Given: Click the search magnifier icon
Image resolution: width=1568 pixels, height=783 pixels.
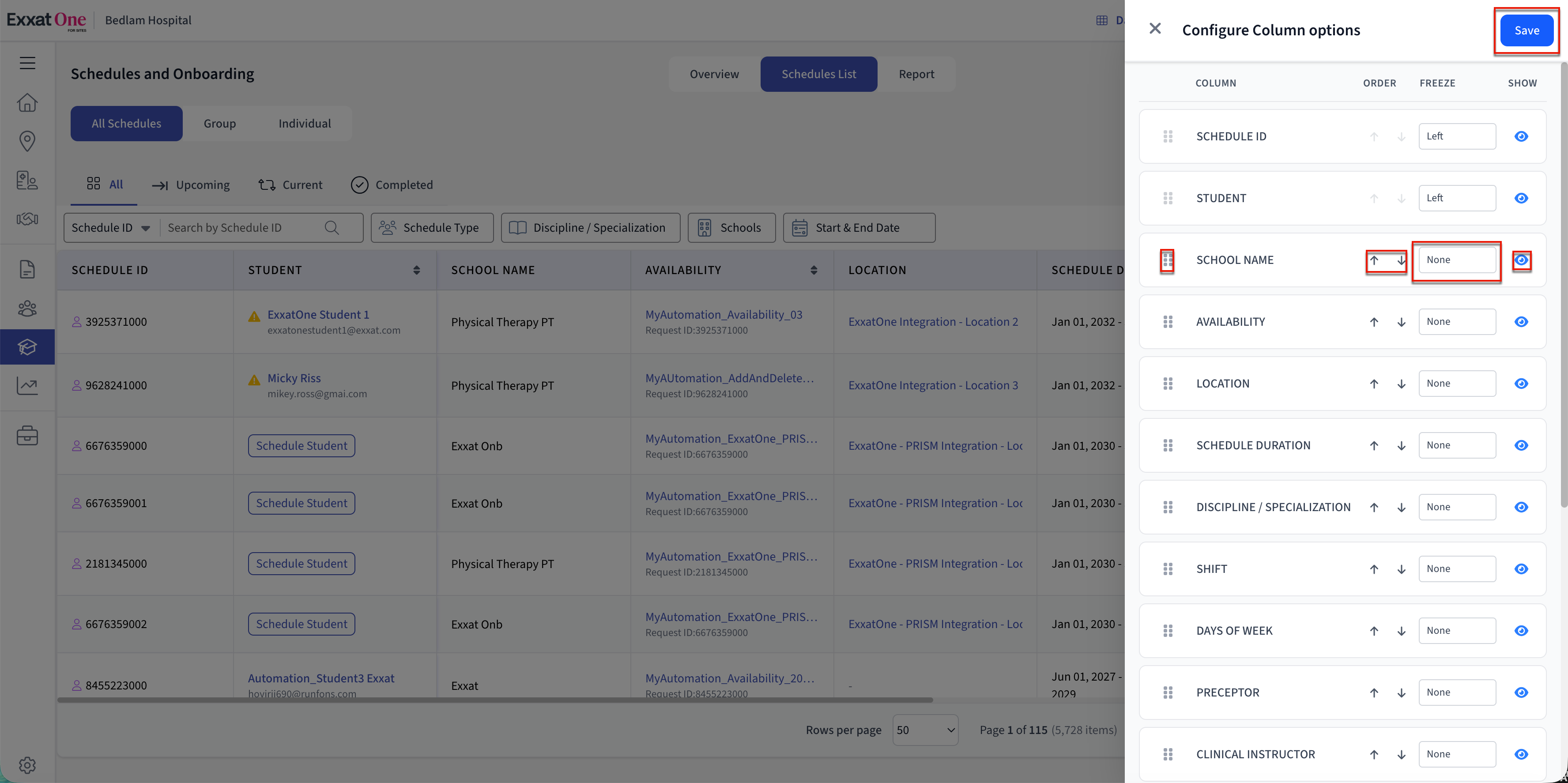Looking at the screenshot, I should pyautogui.click(x=332, y=228).
